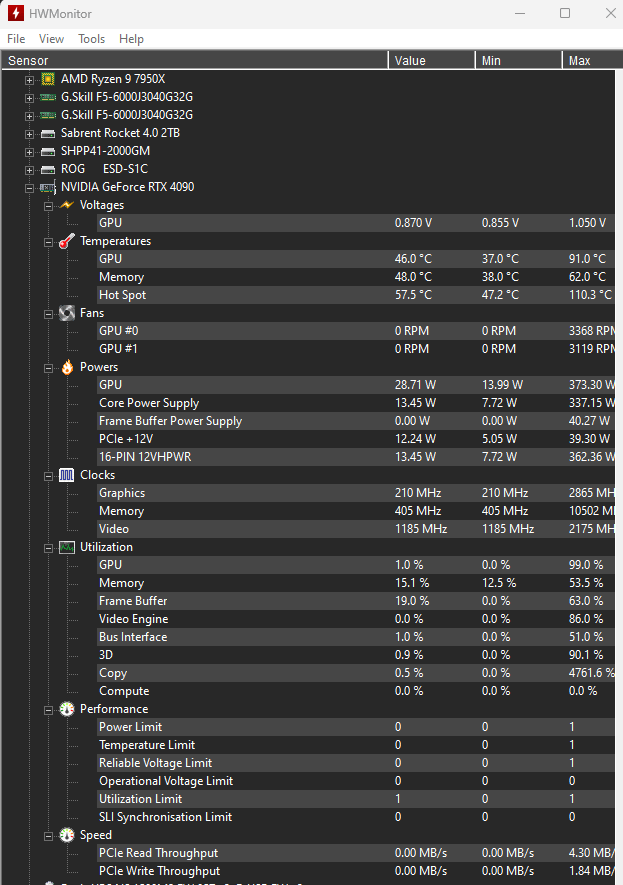Collapse the NVIDIA GeForce RTX 4090 node
Viewport: 623px width, 885px height.
click(x=29, y=189)
